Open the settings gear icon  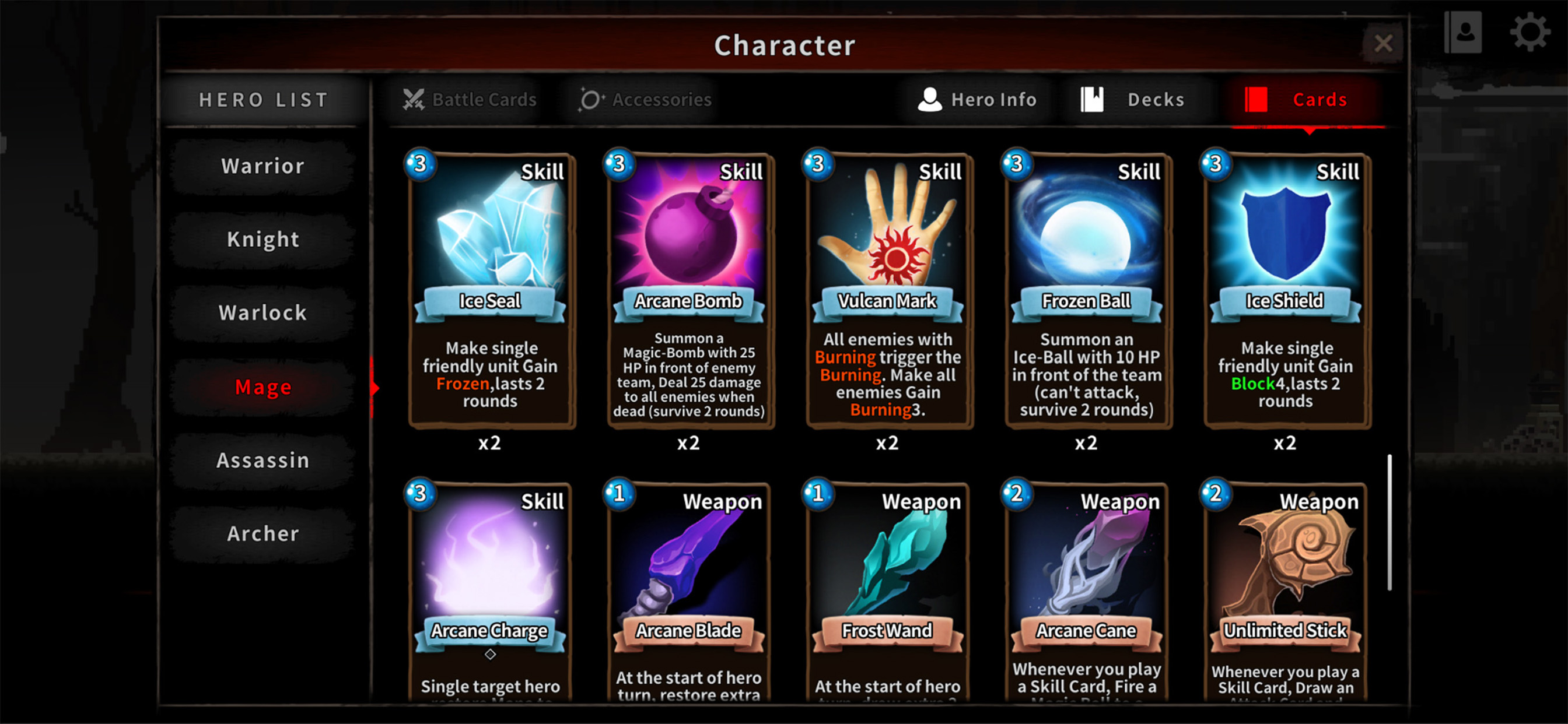click(x=1530, y=32)
